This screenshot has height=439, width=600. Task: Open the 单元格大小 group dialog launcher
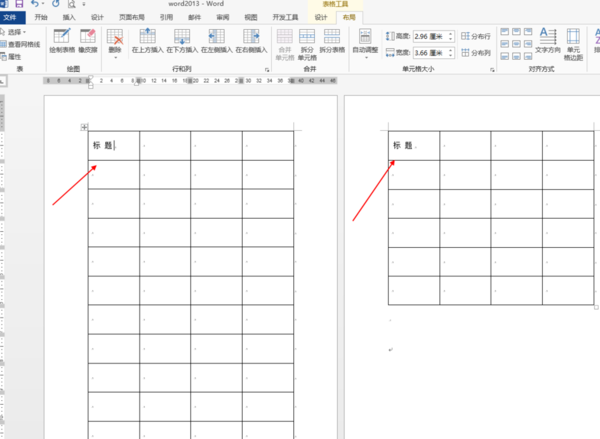(x=492, y=70)
